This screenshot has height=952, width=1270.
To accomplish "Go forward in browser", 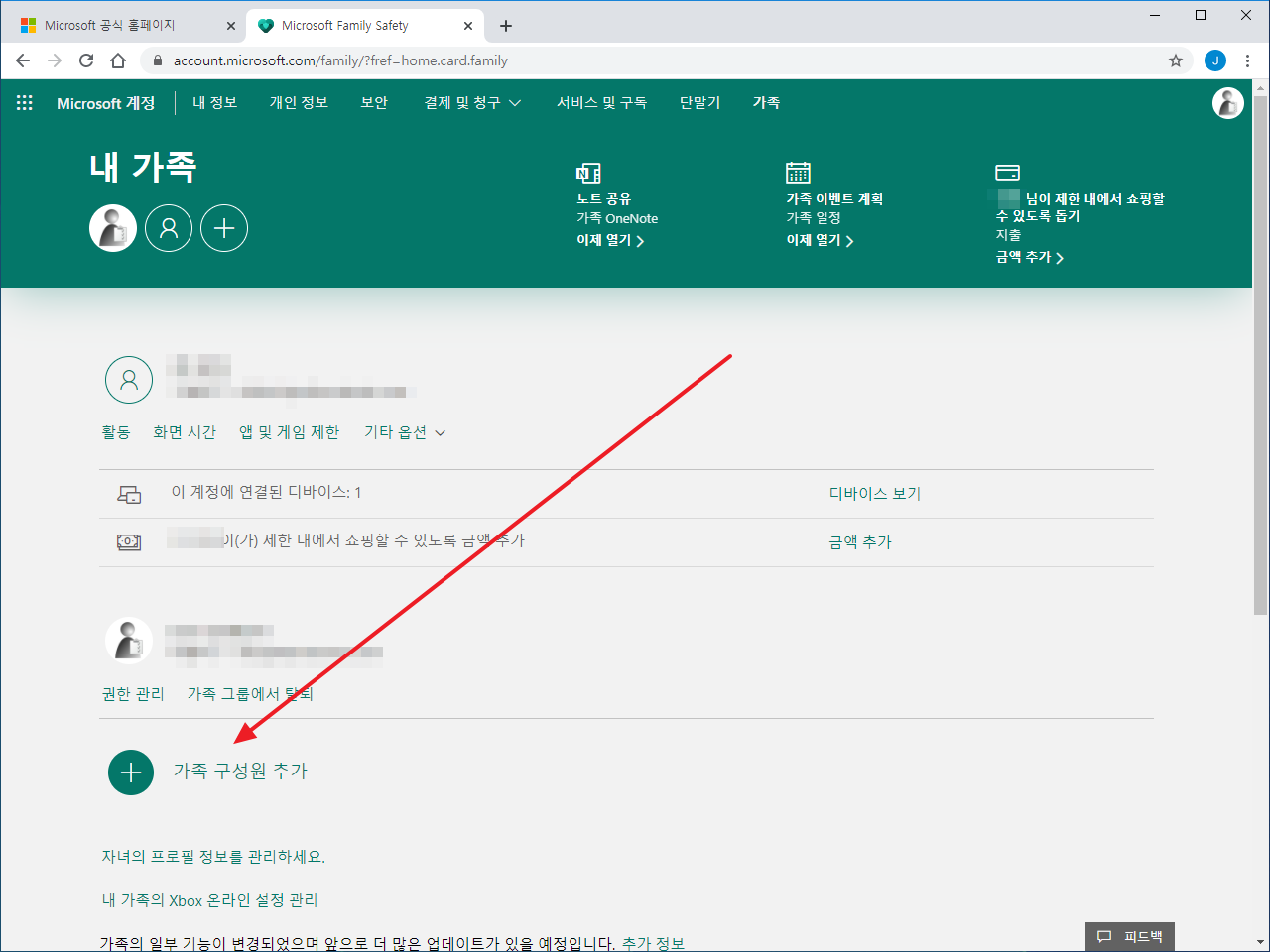I will click(55, 60).
